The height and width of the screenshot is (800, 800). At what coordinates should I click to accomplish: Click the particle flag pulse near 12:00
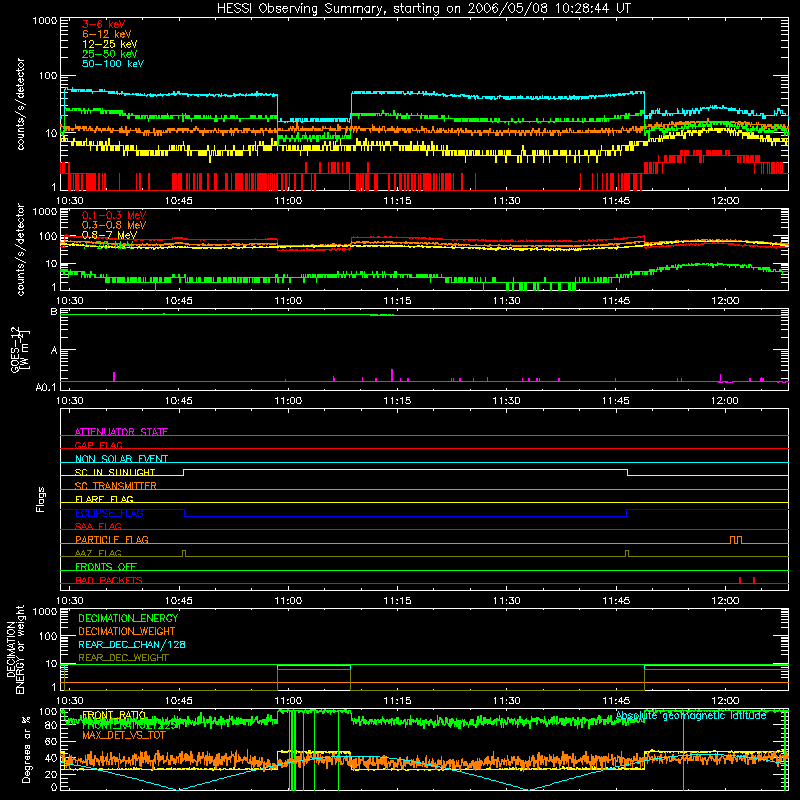point(736,540)
